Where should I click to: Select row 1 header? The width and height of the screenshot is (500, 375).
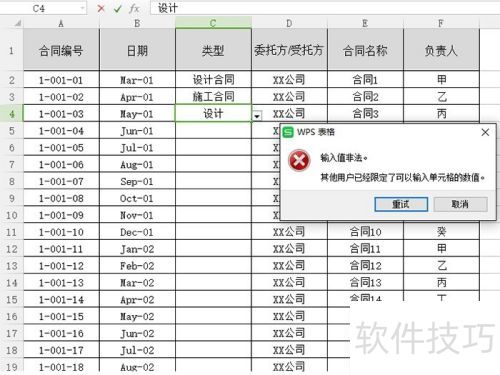pos(11,50)
